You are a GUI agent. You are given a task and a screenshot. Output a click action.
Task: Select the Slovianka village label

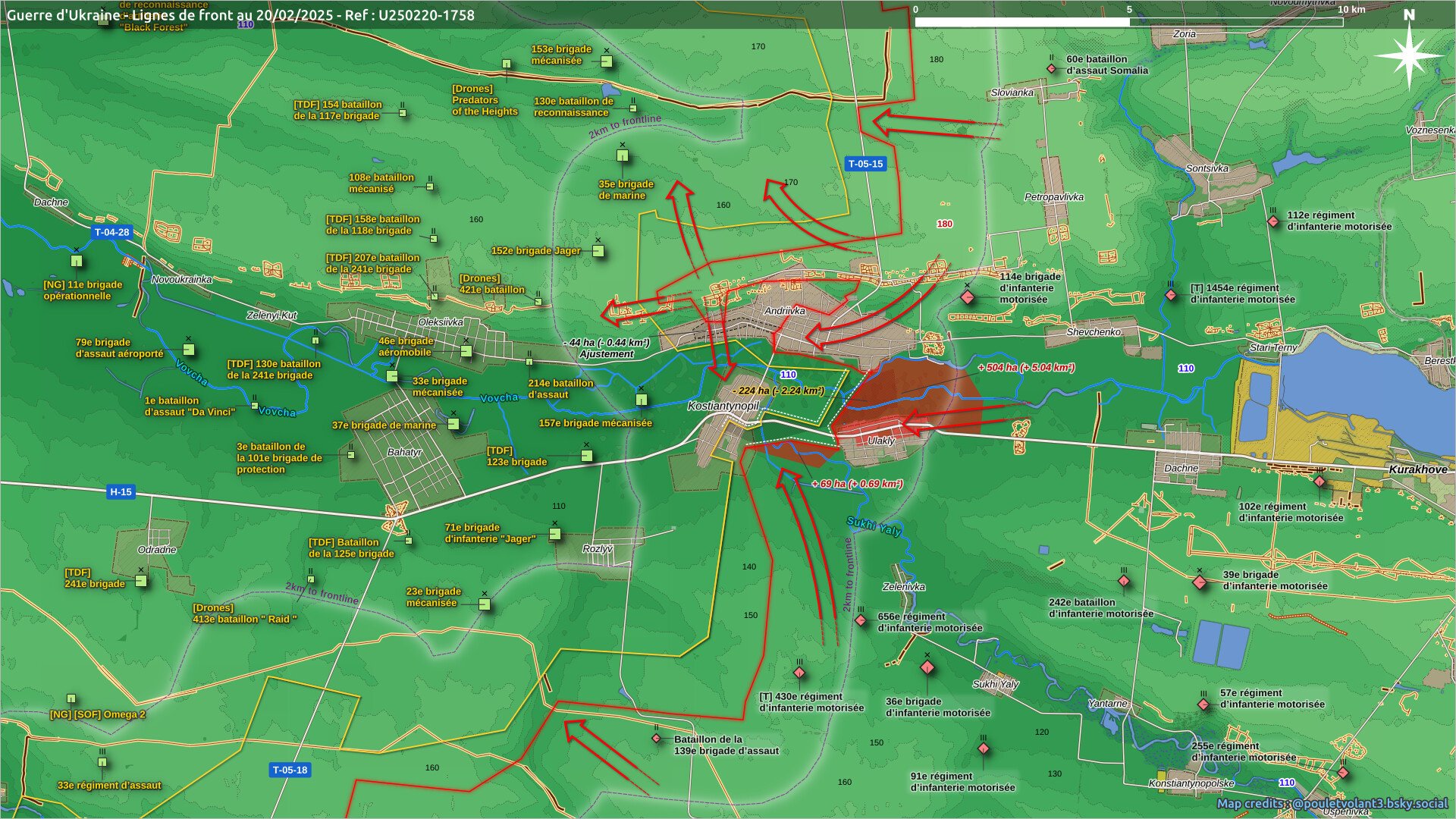pos(1012,93)
